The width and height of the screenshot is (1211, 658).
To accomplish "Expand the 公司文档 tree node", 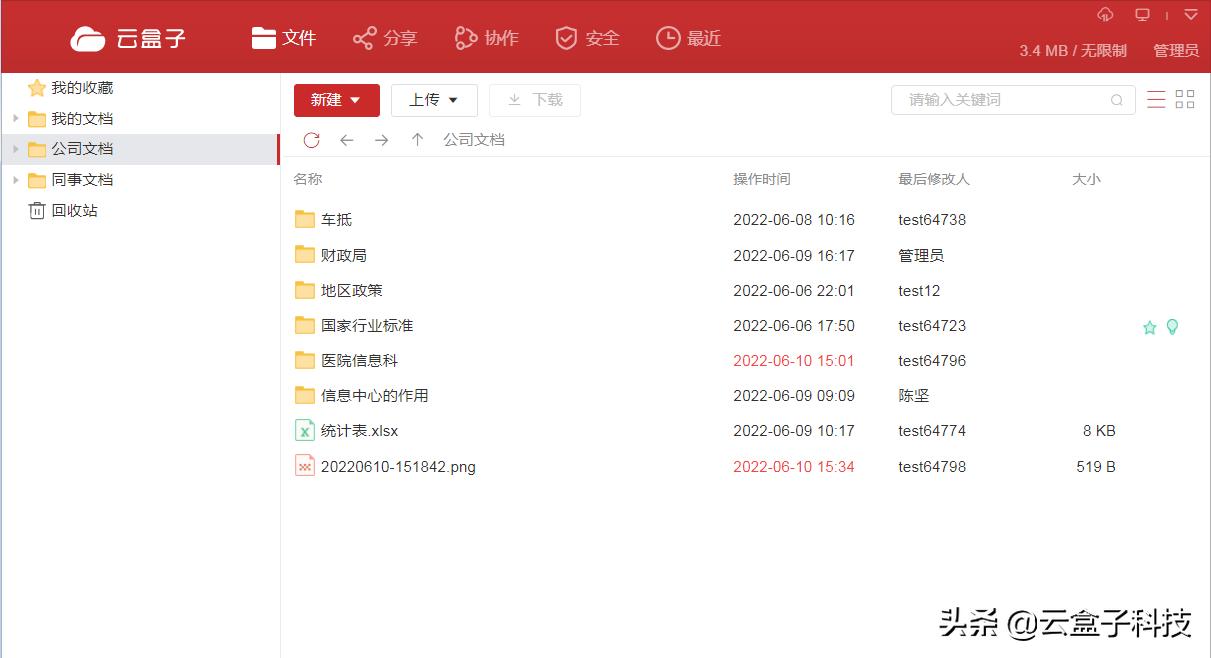I will coord(14,149).
